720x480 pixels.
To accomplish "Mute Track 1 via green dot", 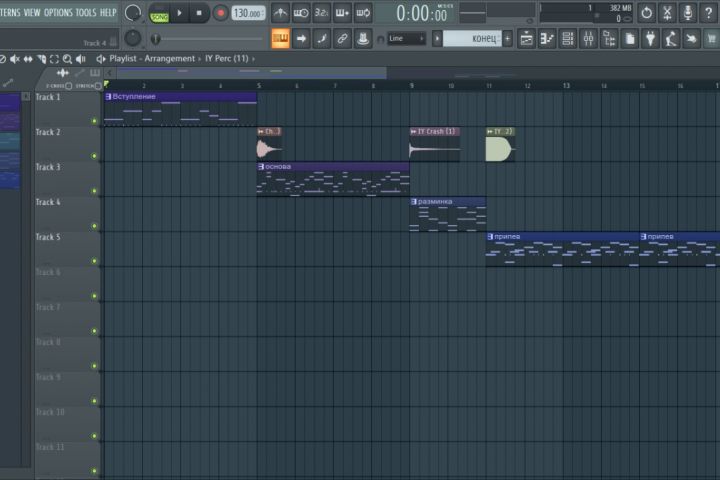I will point(94,121).
